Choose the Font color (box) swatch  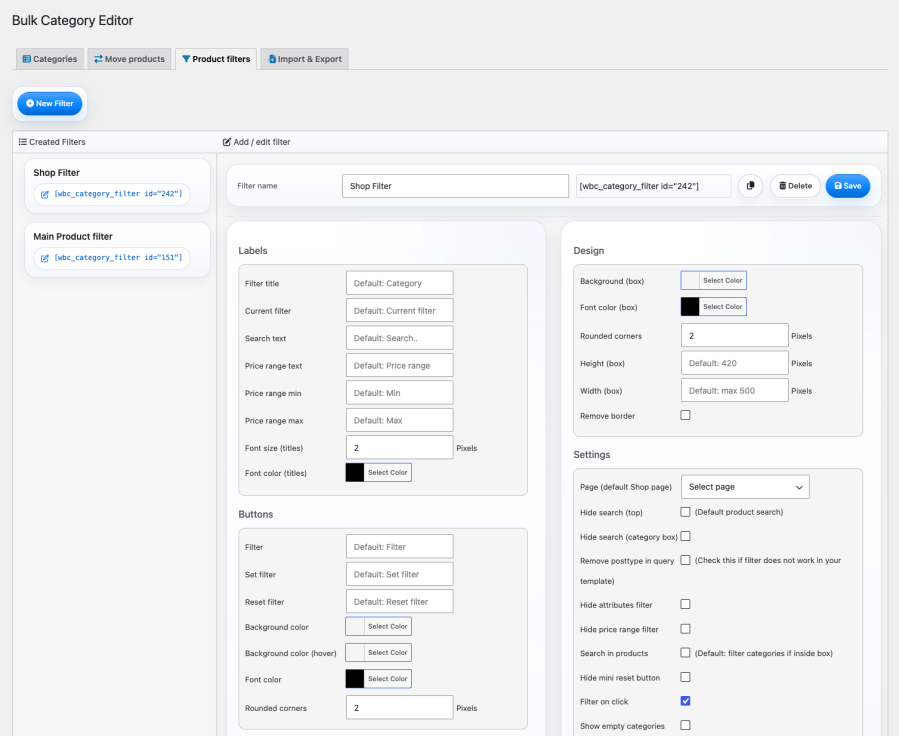click(714, 307)
